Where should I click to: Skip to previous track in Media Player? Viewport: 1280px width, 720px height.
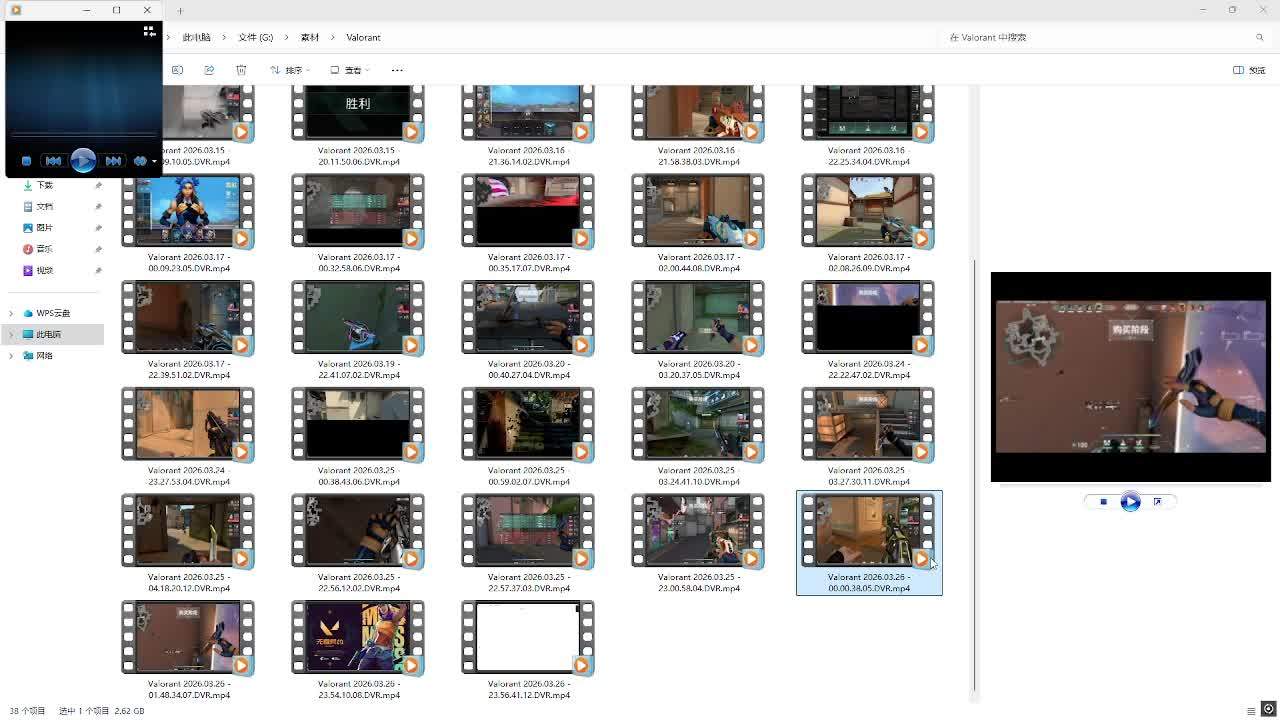tap(53, 161)
